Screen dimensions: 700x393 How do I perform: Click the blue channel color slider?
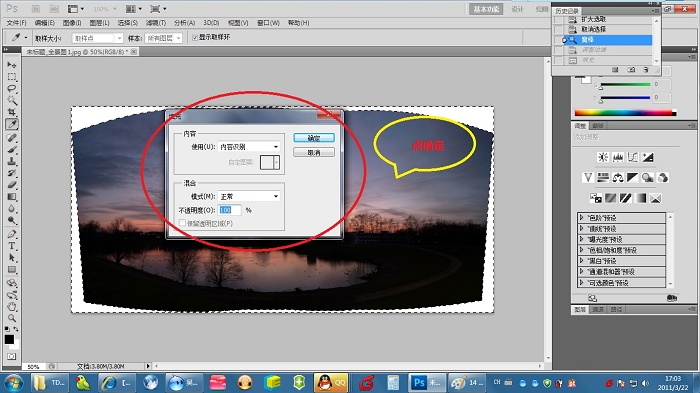coord(625,97)
